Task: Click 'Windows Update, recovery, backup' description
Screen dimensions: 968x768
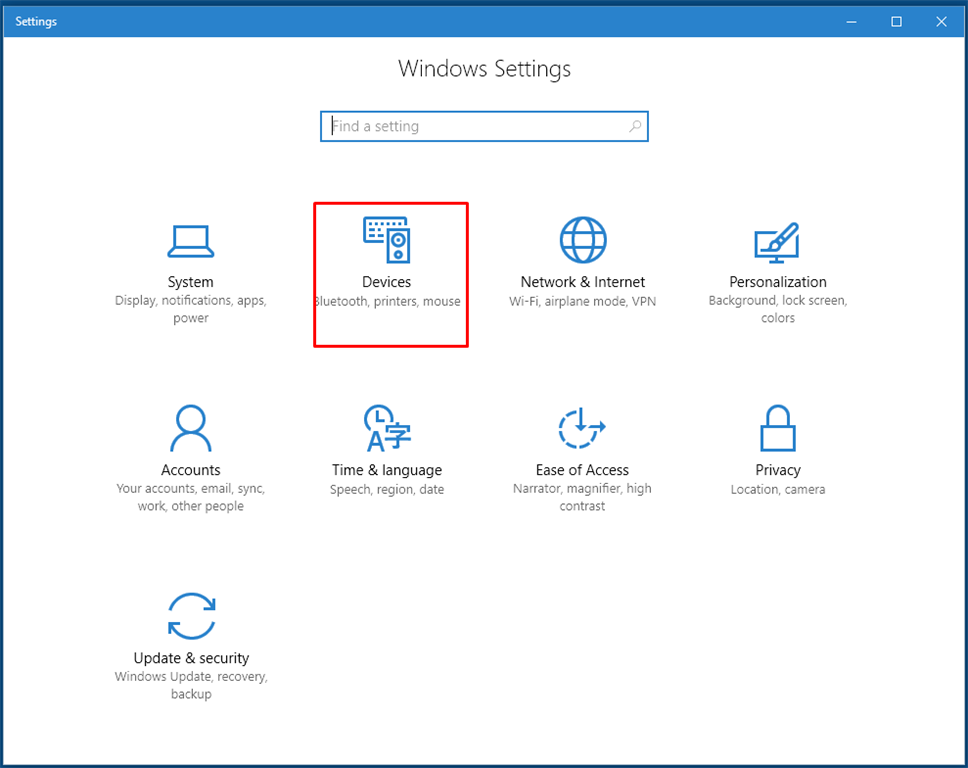Action: 191,685
